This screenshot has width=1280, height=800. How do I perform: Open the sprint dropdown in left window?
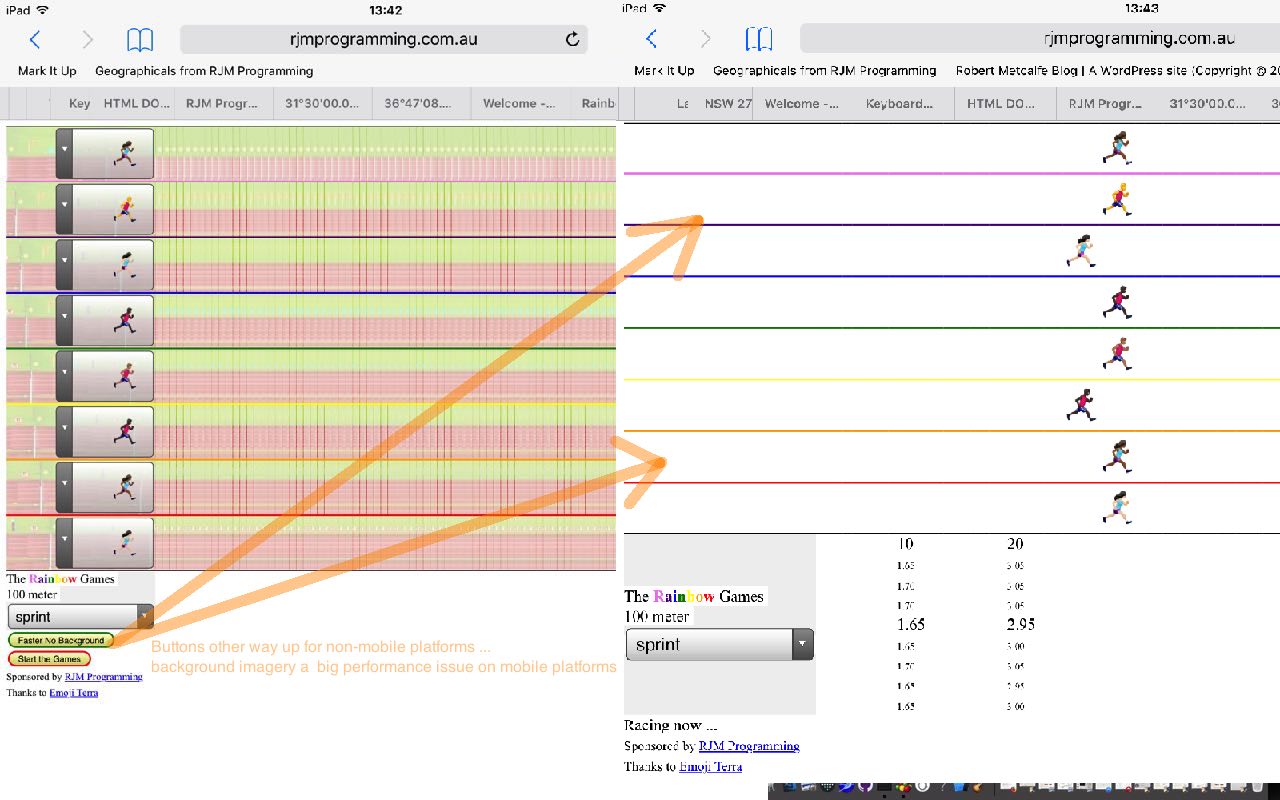81,617
